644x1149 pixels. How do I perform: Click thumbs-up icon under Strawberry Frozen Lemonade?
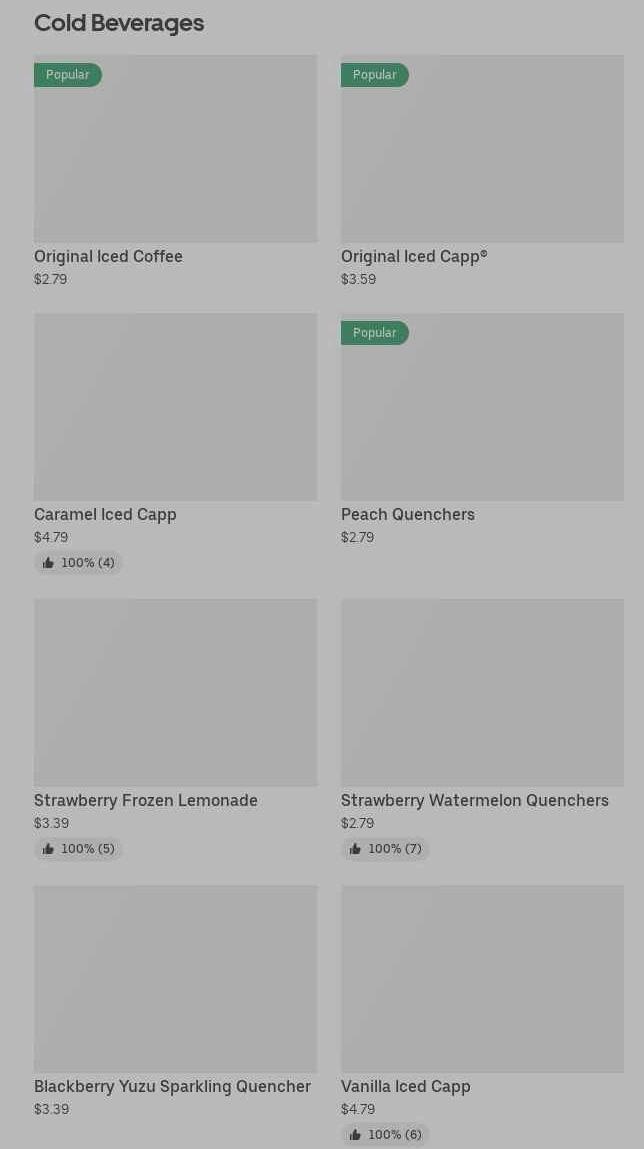click(x=48, y=849)
